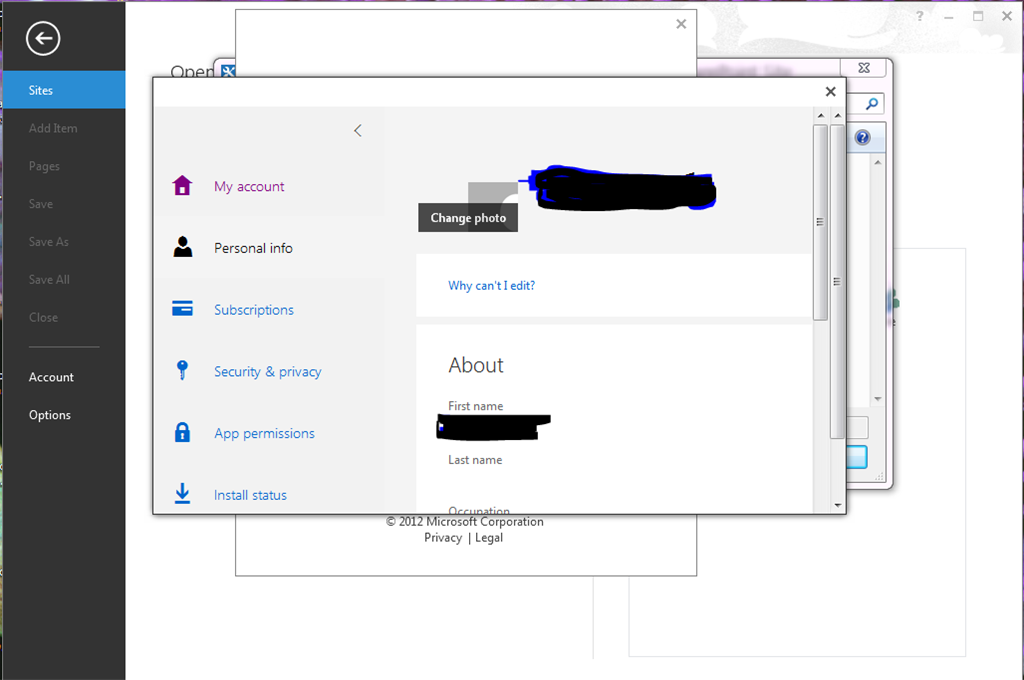Click the About heading text

coord(476,365)
